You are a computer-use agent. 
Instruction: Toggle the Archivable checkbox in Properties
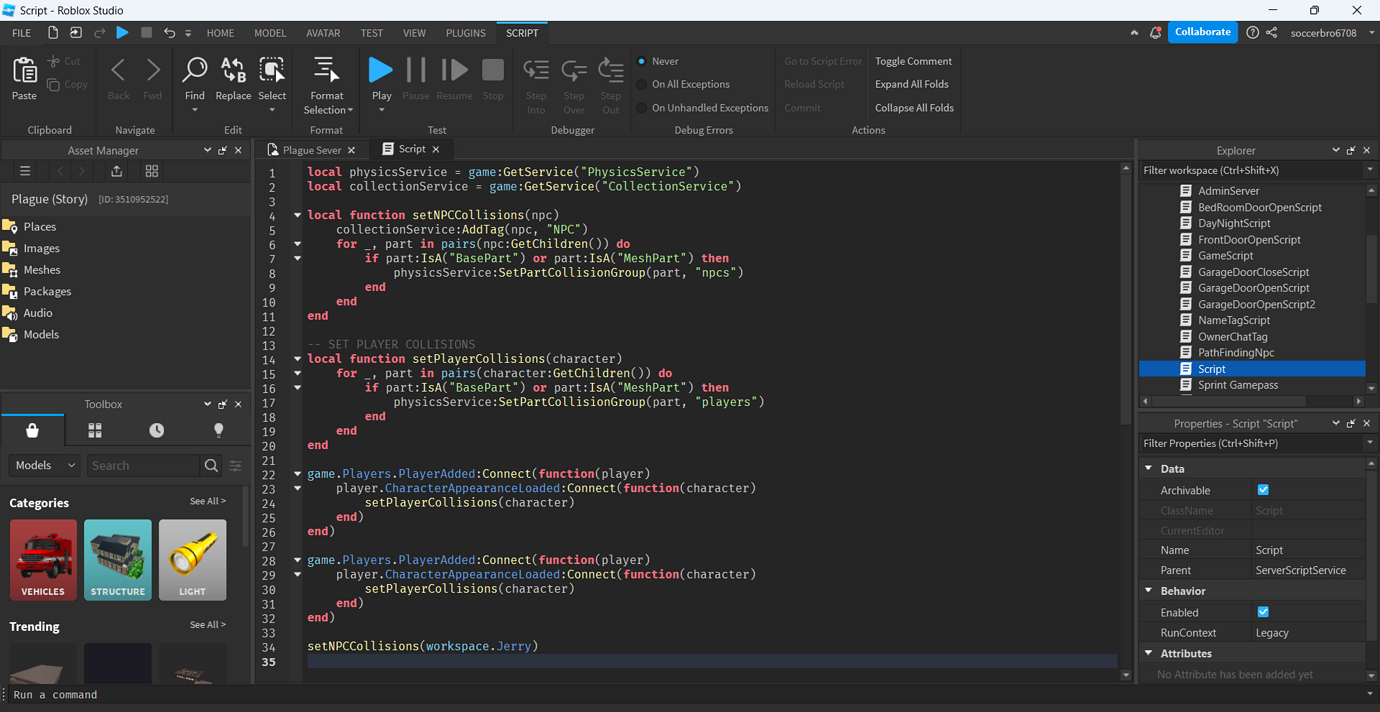[1263, 489]
